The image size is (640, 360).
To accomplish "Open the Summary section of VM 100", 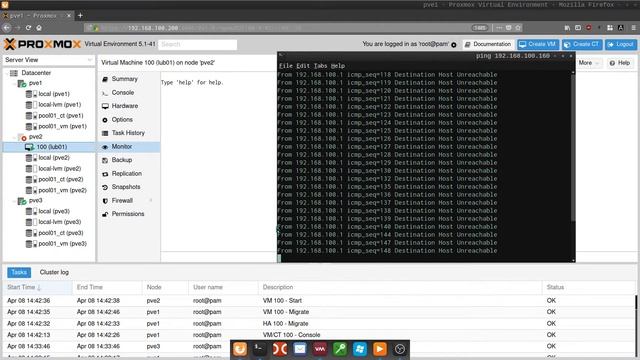I will point(124,79).
